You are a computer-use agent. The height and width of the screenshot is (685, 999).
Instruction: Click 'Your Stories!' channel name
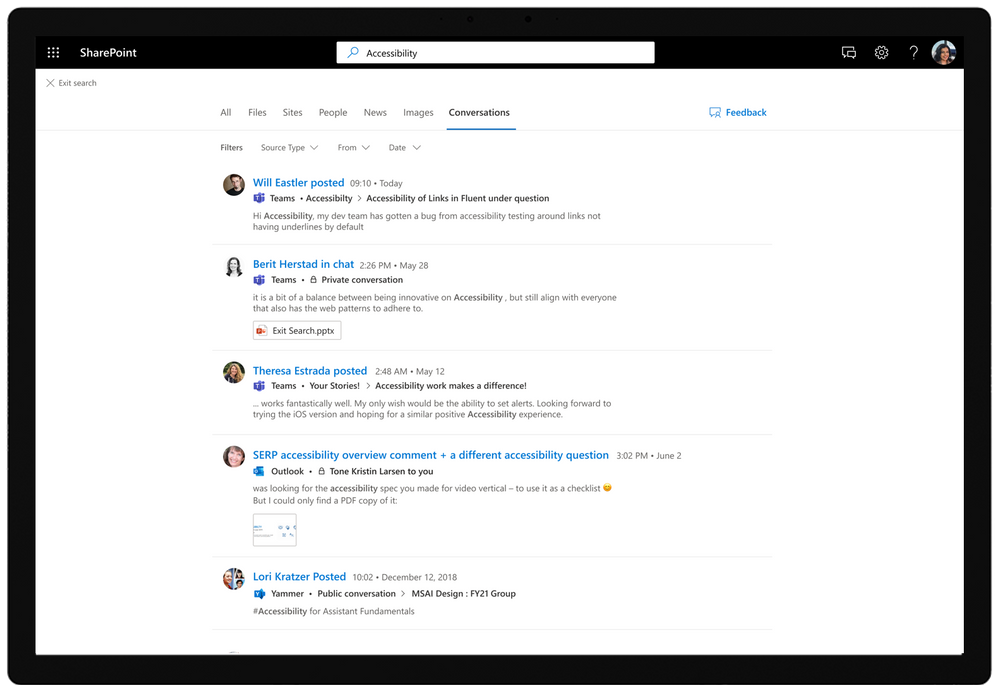(334, 386)
